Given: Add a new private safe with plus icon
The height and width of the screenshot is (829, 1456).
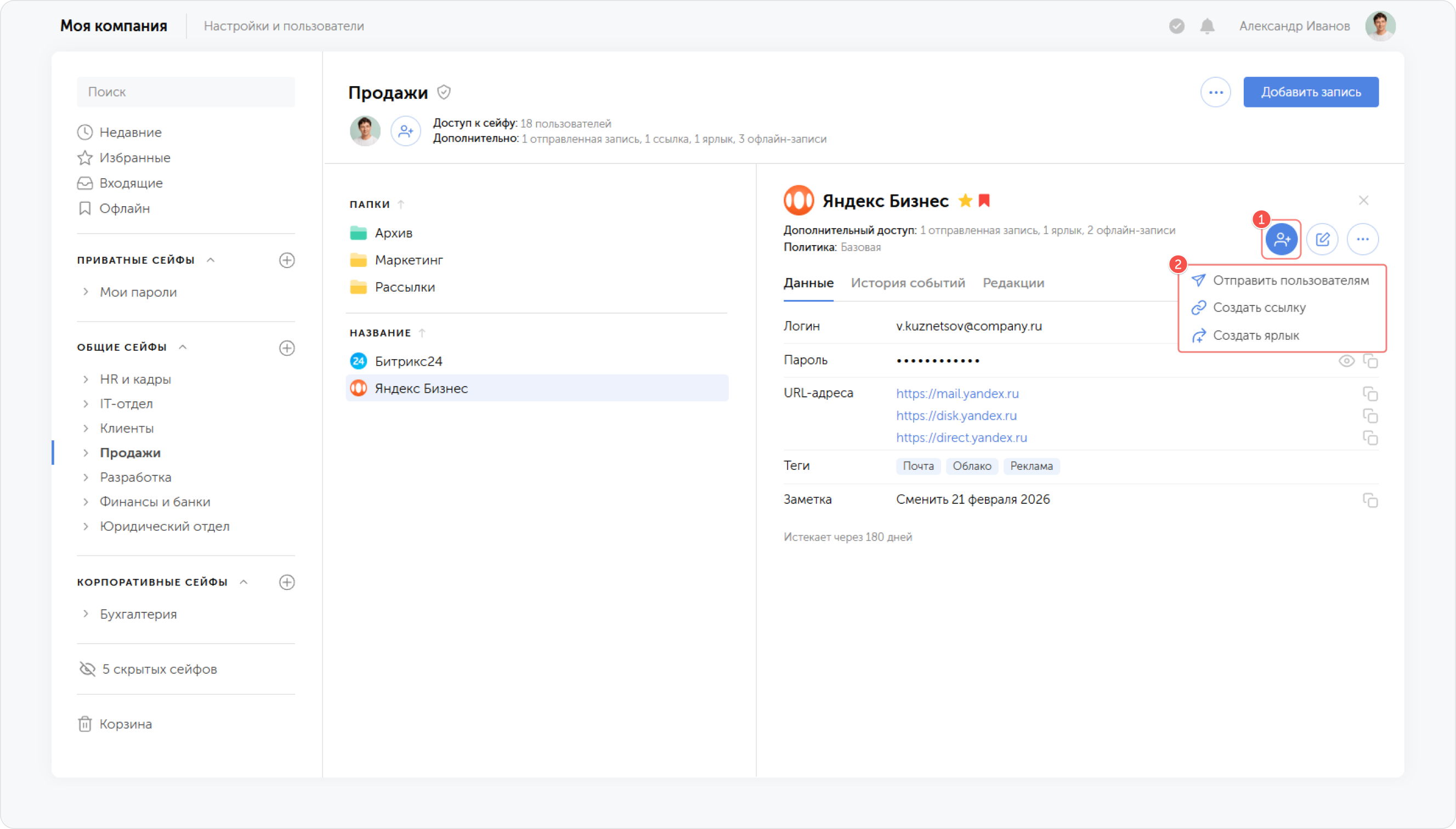Looking at the screenshot, I should tap(287, 260).
